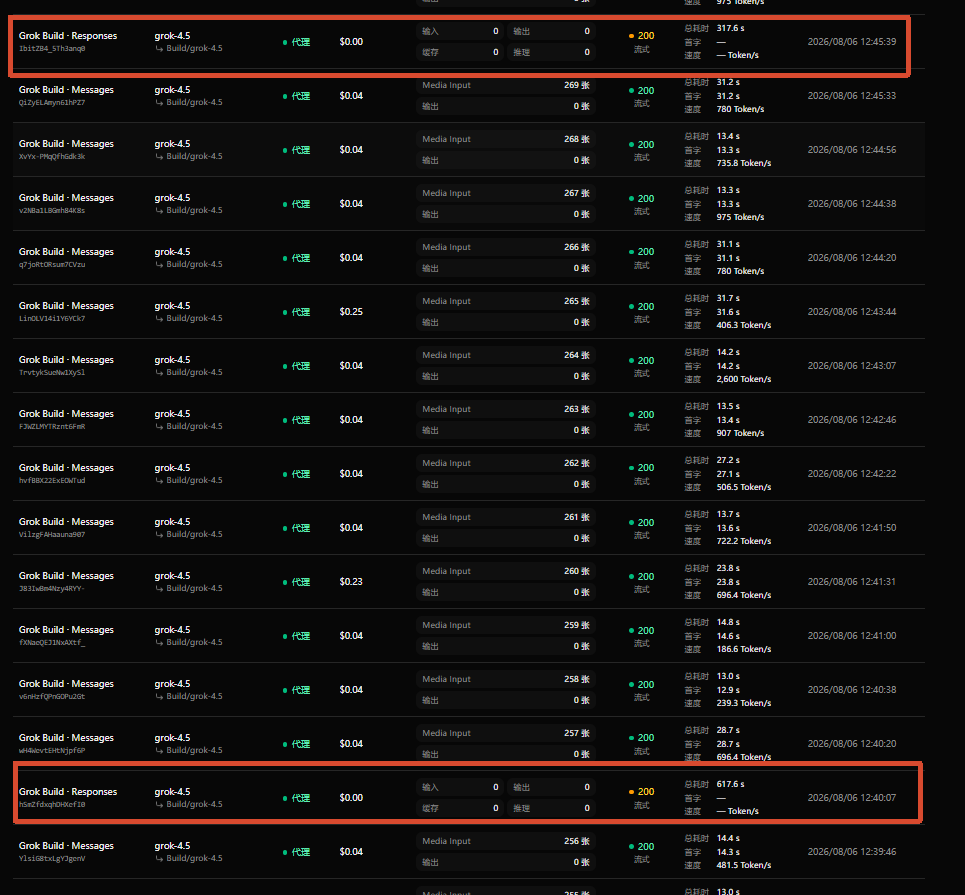The height and width of the screenshot is (895, 965).
Task: Click the Media Input field showing 261
Action: pyautogui.click(x=506, y=517)
